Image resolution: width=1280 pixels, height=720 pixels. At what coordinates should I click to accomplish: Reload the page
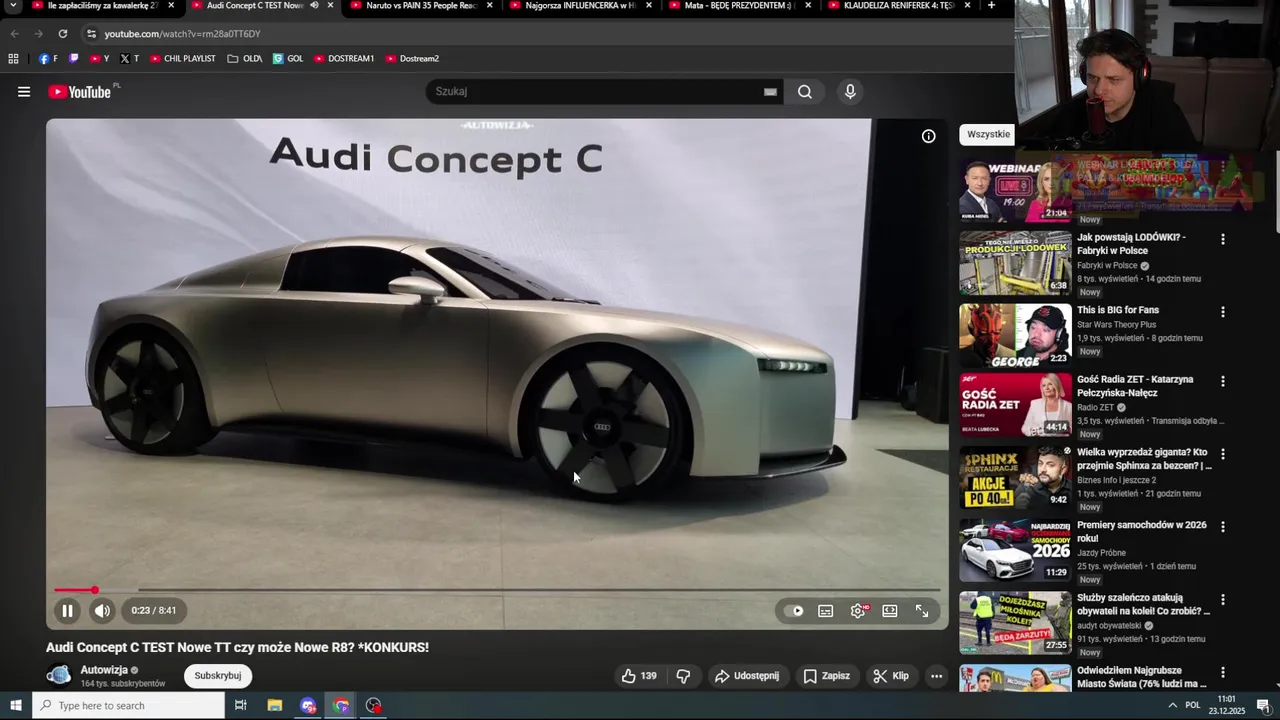click(x=62, y=34)
